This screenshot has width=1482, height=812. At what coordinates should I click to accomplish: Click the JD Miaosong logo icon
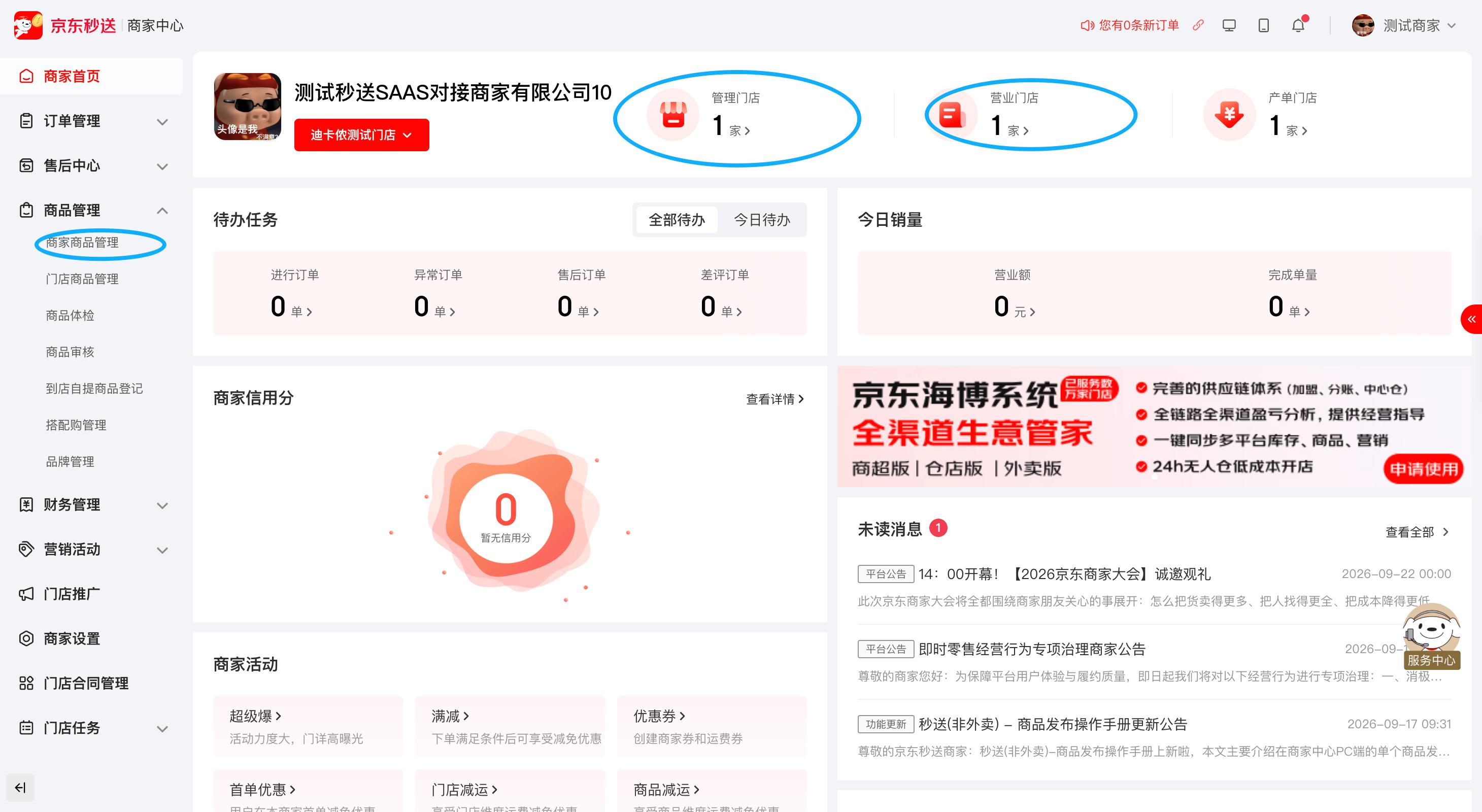(x=28, y=25)
